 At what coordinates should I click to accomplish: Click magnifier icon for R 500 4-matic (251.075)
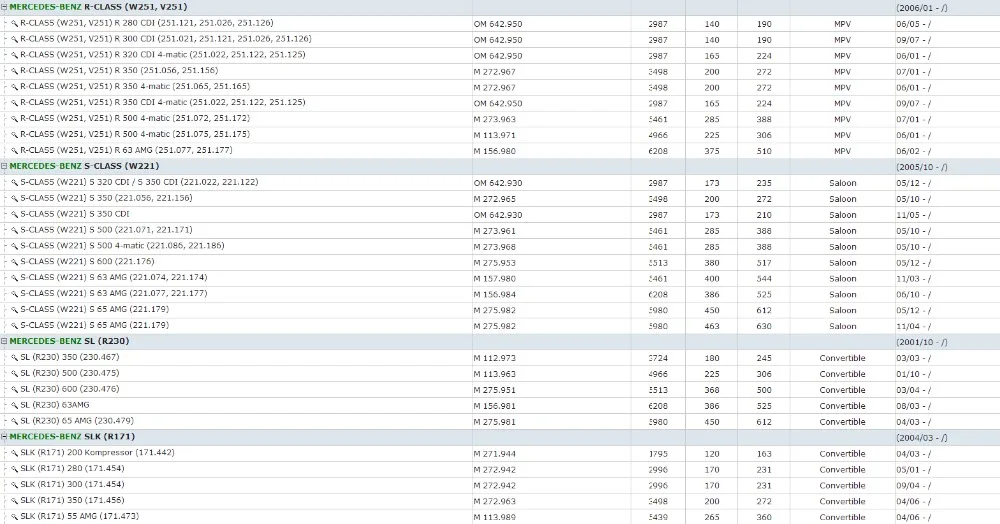(14, 135)
